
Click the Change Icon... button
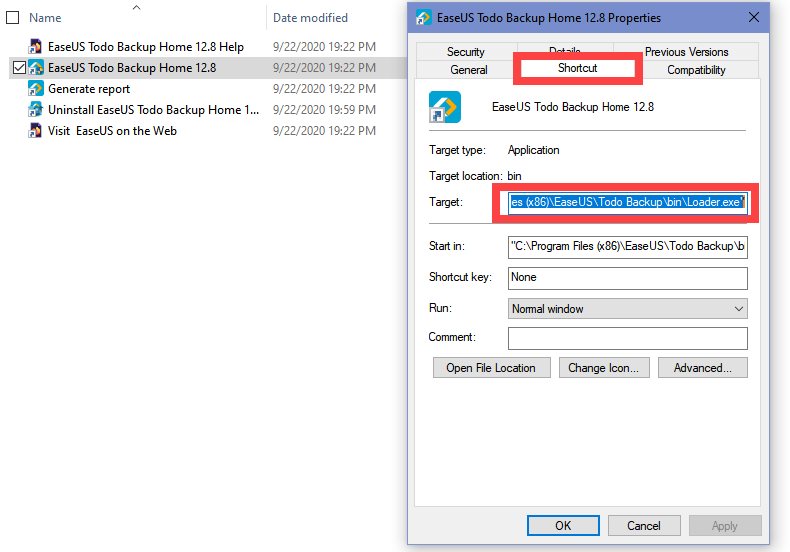click(604, 368)
